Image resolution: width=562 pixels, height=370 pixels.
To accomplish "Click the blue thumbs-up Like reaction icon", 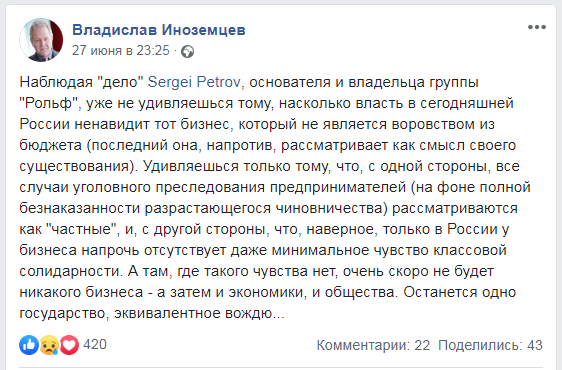I will [29, 345].
